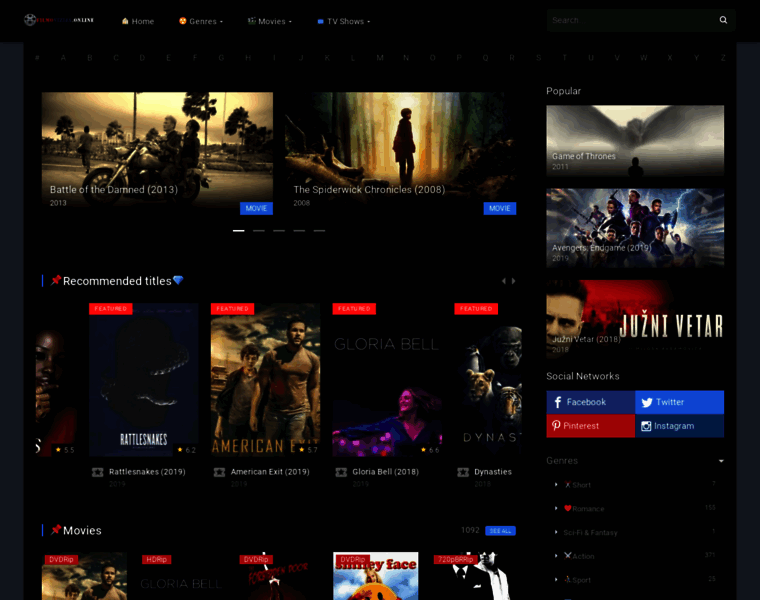This screenshot has width=760, height=600.
Task: Click the icon beside American Exit (2019) title
Action: pyautogui.click(x=219, y=472)
